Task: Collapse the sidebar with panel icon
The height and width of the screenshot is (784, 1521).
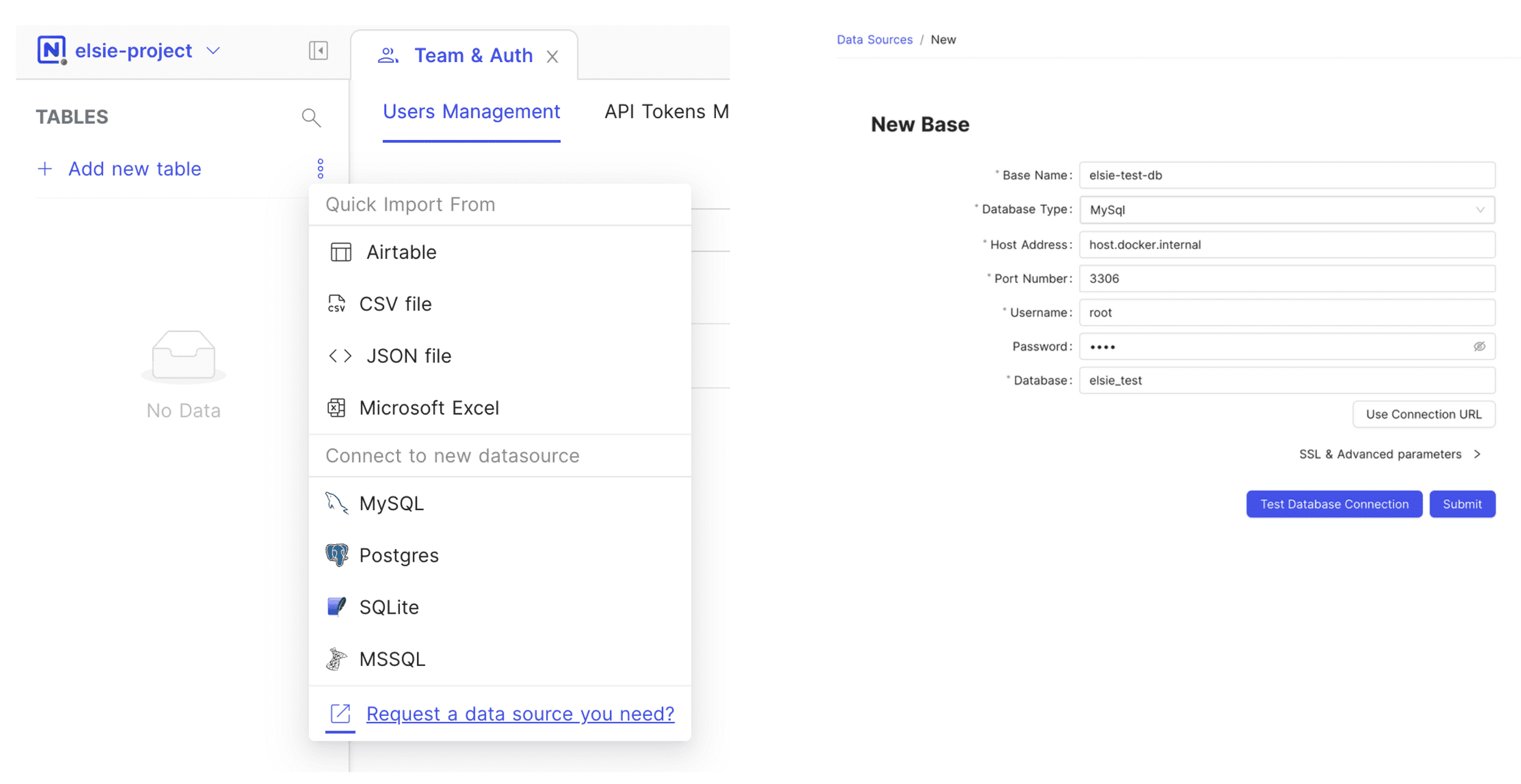Action: (318, 51)
